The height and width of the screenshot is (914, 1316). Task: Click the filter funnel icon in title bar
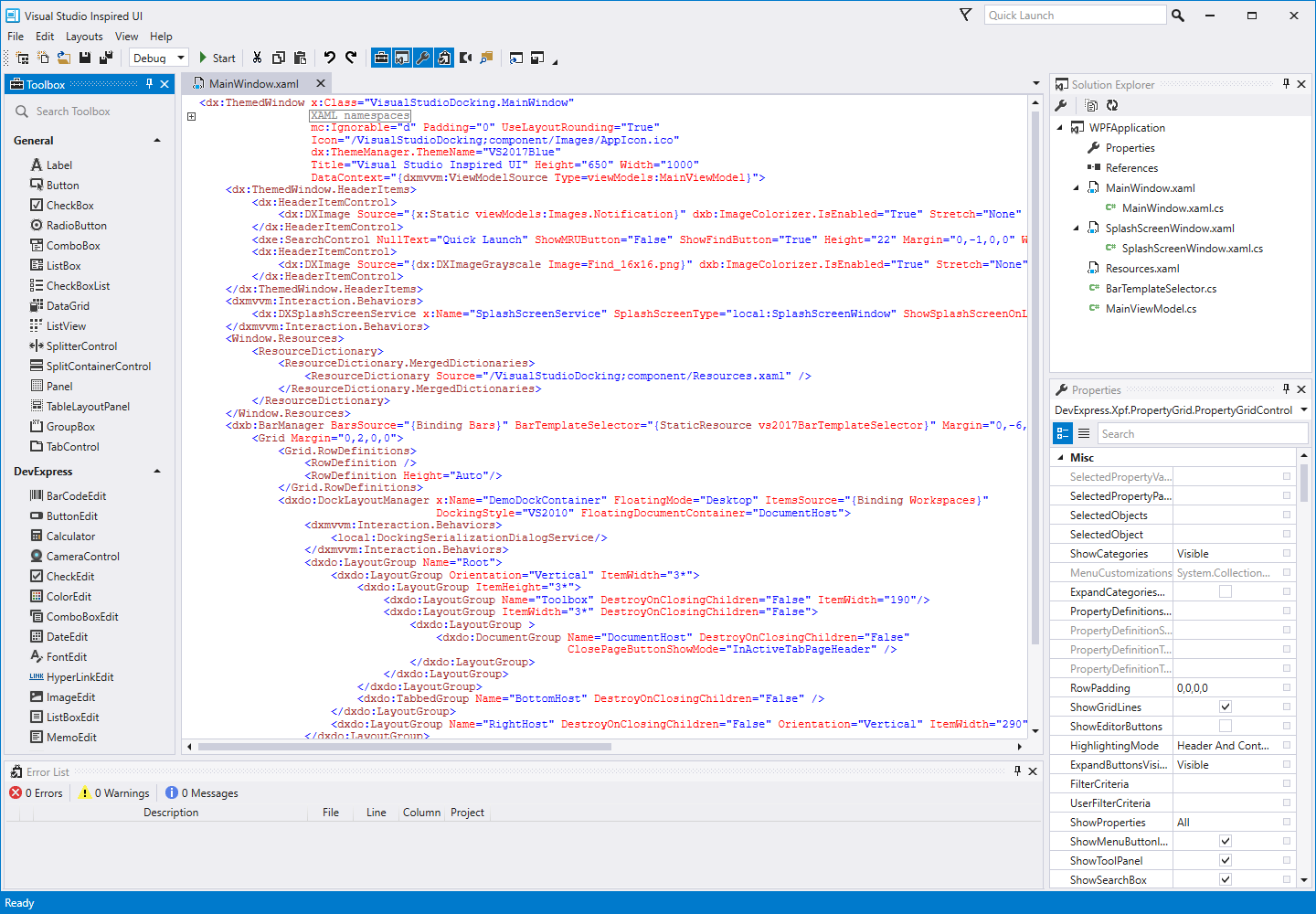click(x=965, y=15)
